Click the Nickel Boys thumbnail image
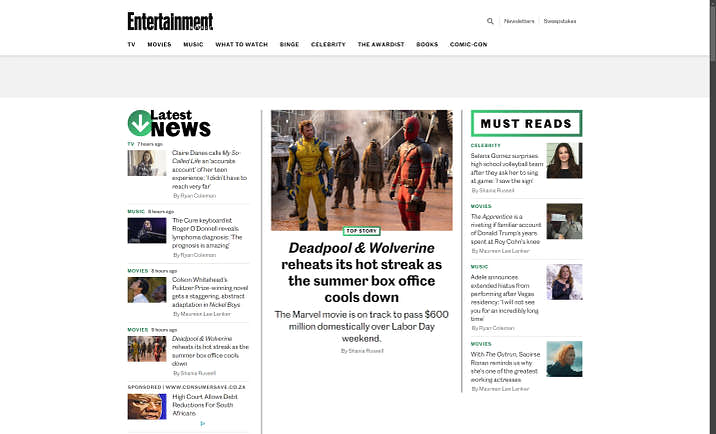The image size is (716, 434). pyautogui.click(x=147, y=290)
